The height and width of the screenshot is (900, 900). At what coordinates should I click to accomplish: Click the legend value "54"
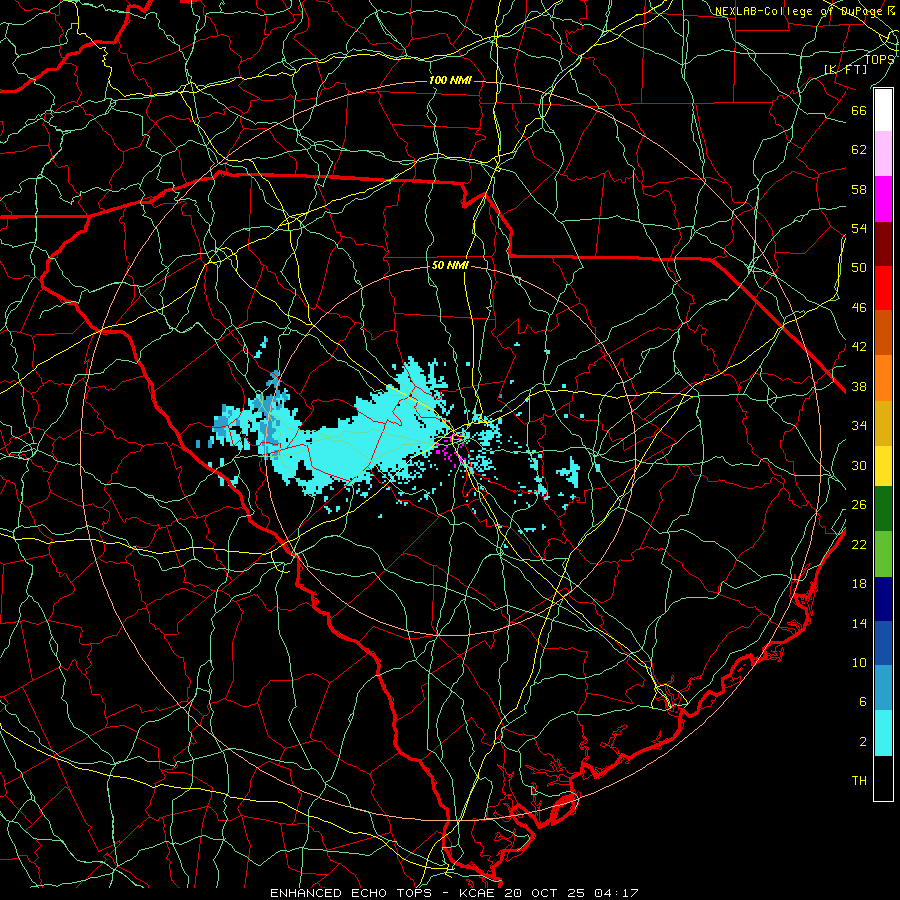pos(859,228)
